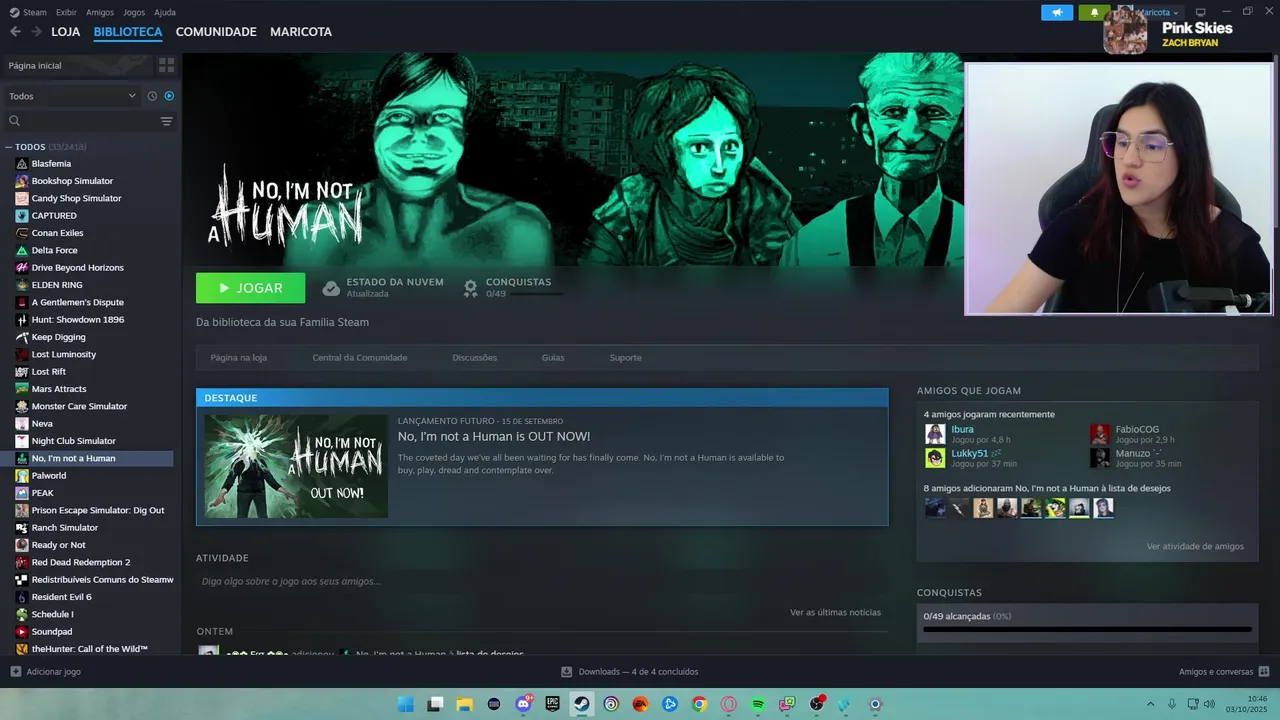This screenshot has height=720, width=1280.
Task: Open friend Manuzo's profile
Action: (x=1138, y=454)
